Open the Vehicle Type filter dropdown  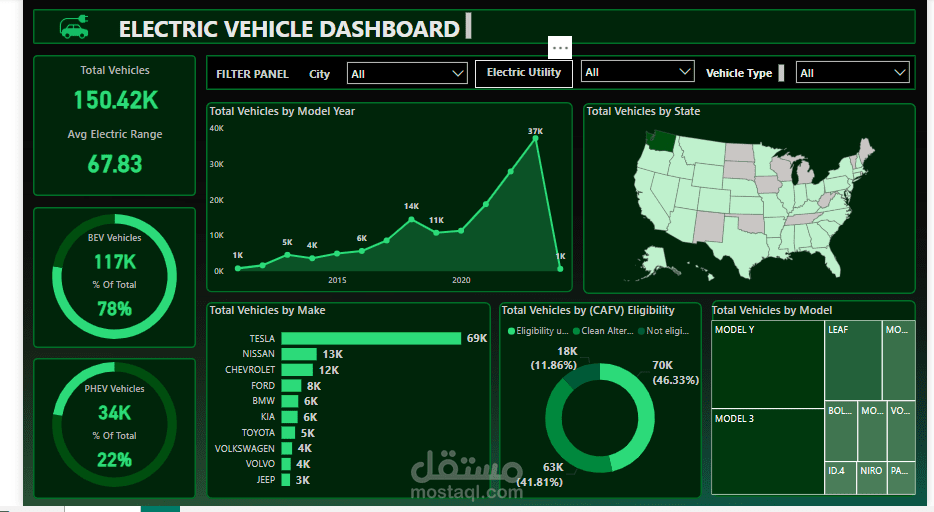(x=852, y=73)
